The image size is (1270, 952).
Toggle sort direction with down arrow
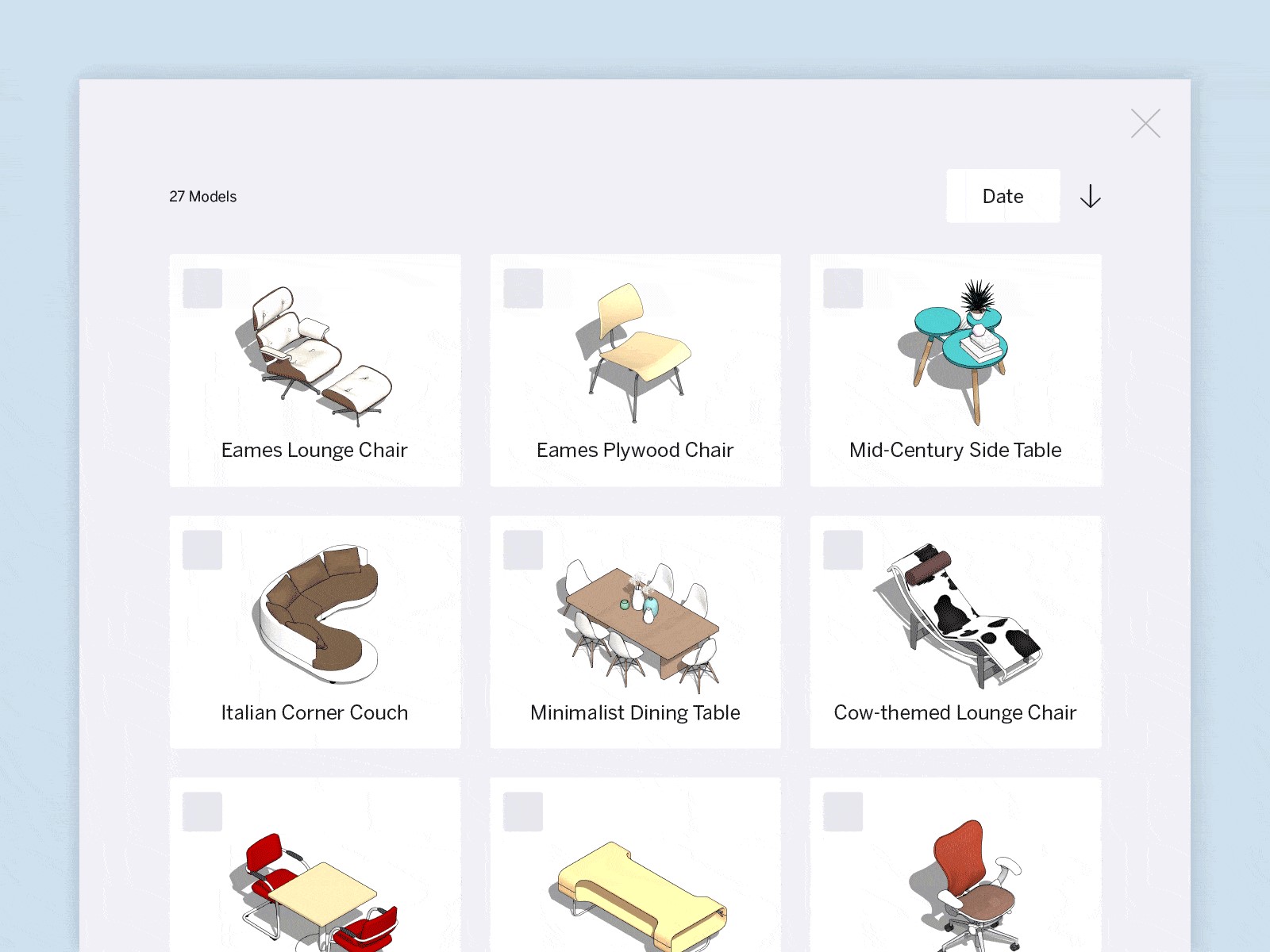[x=1091, y=196]
